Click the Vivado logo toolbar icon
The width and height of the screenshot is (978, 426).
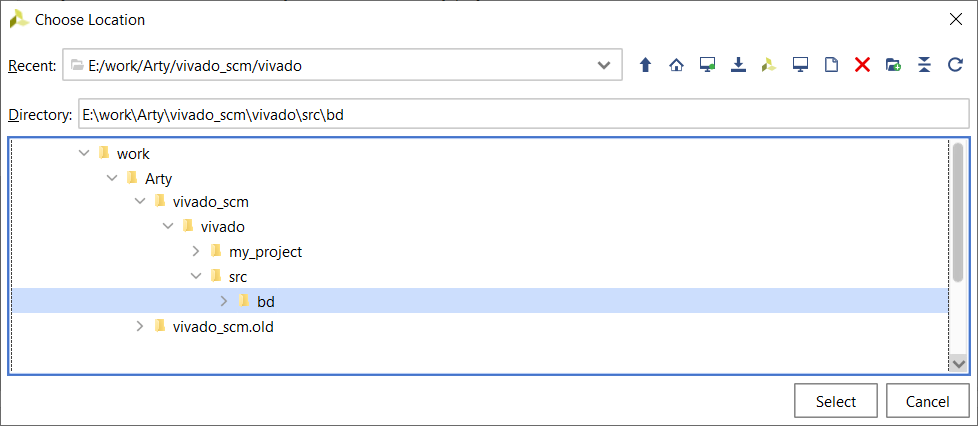click(x=769, y=65)
